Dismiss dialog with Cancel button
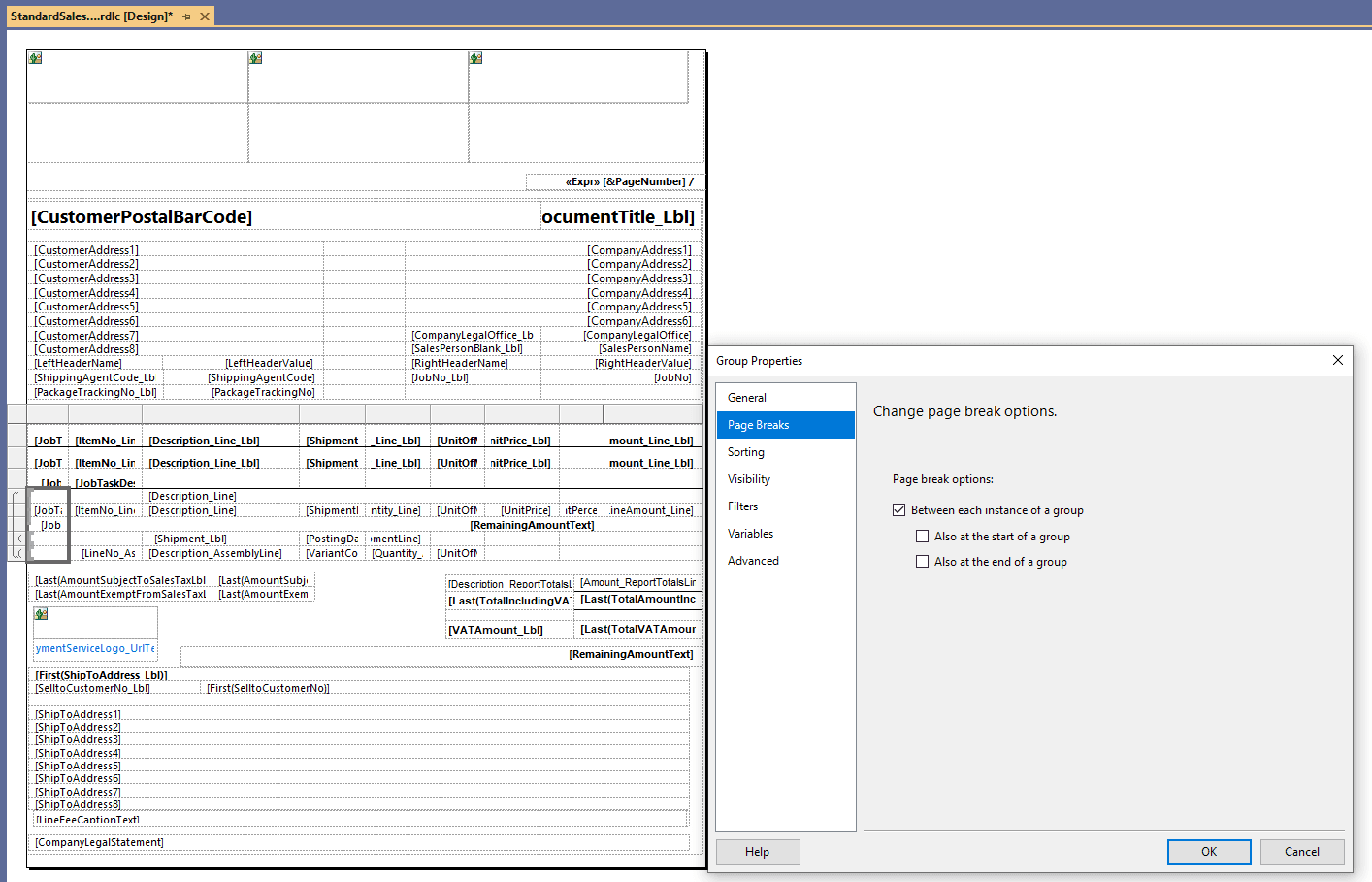The height and width of the screenshot is (882, 1372). pos(1302,852)
